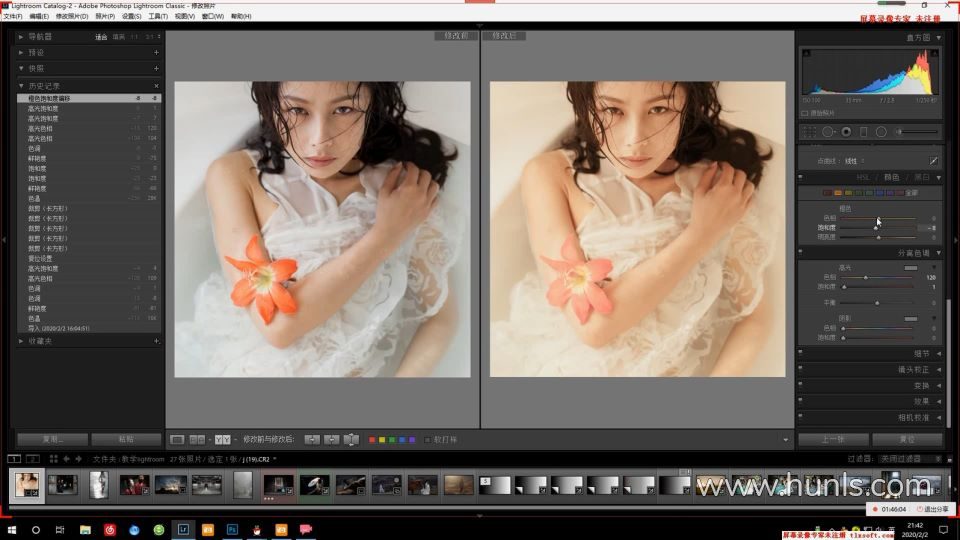Select the latest history step at list top
The width and height of the screenshot is (960, 540).
(89, 99)
